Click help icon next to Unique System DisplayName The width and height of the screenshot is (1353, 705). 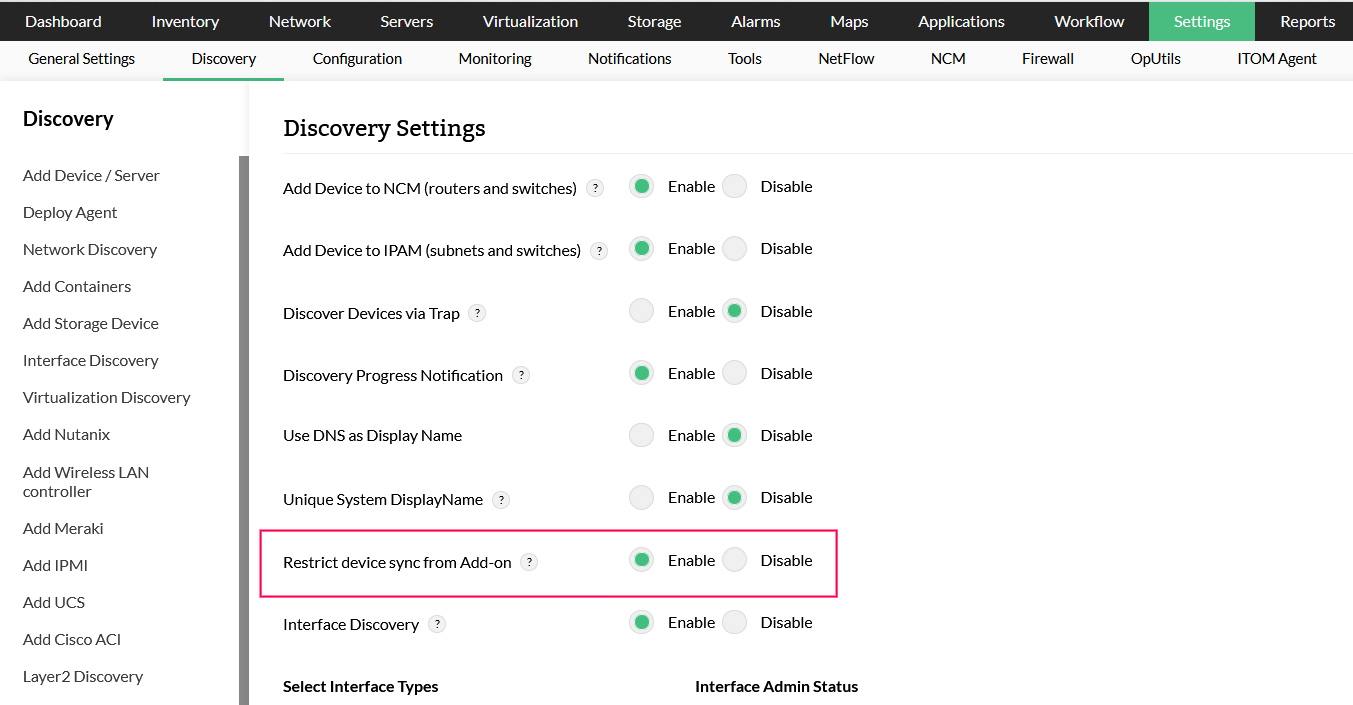coord(501,499)
